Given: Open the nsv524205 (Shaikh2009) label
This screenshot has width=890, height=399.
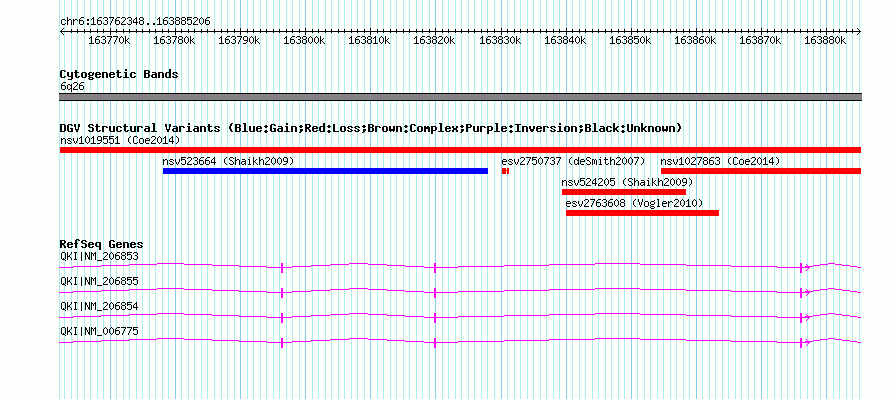Looking at the screenshot, I should coord(627,182).
